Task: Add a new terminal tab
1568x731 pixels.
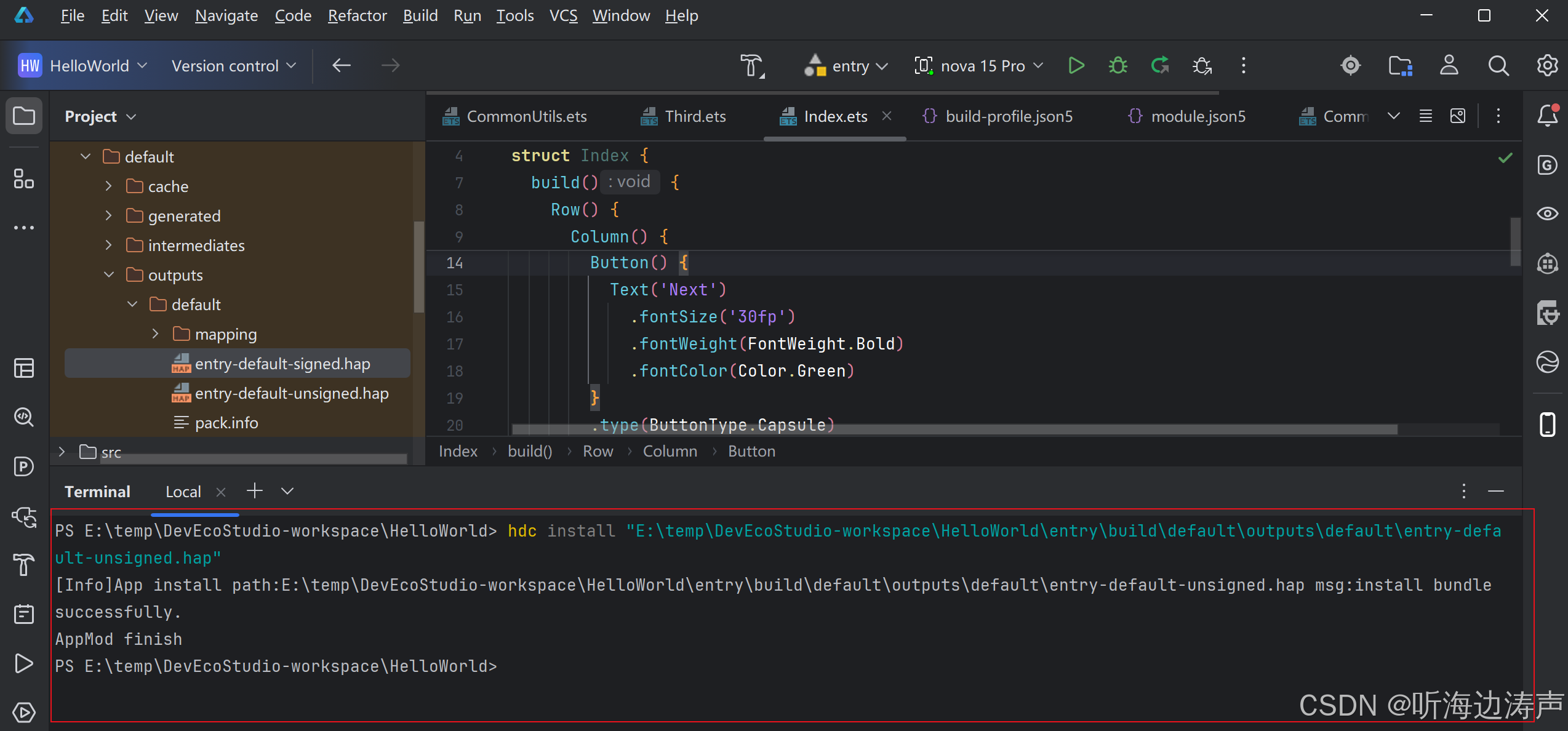Action: tap(255, 490)
